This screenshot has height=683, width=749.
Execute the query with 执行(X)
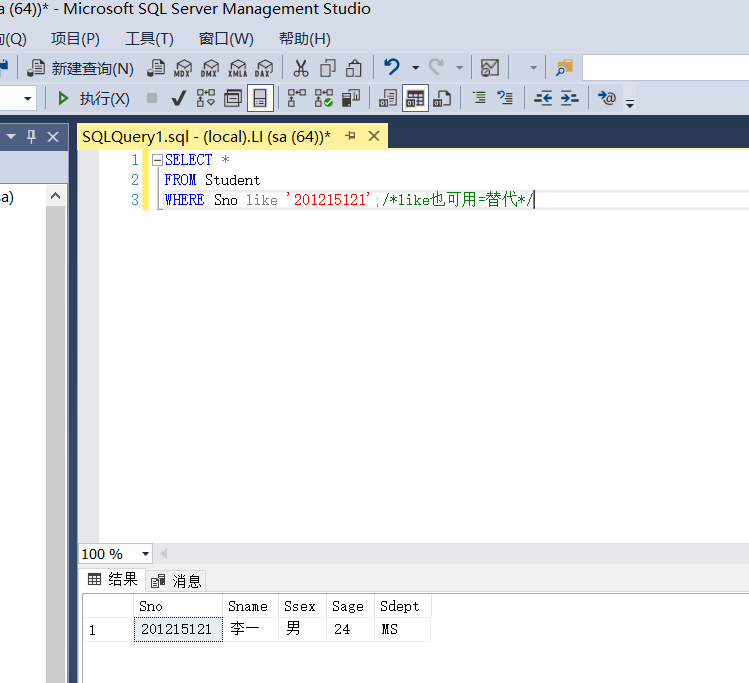click(x=93, y=99)
